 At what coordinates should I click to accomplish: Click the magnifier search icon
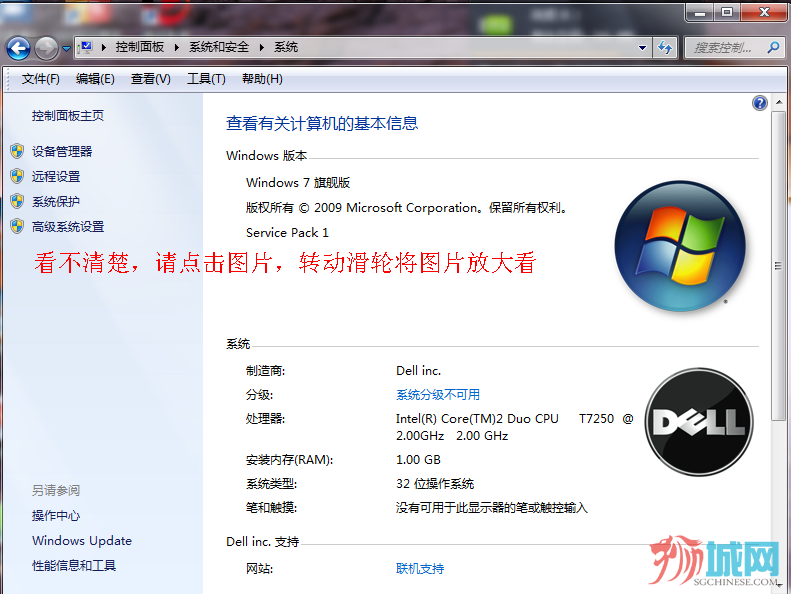pos(773,48)
